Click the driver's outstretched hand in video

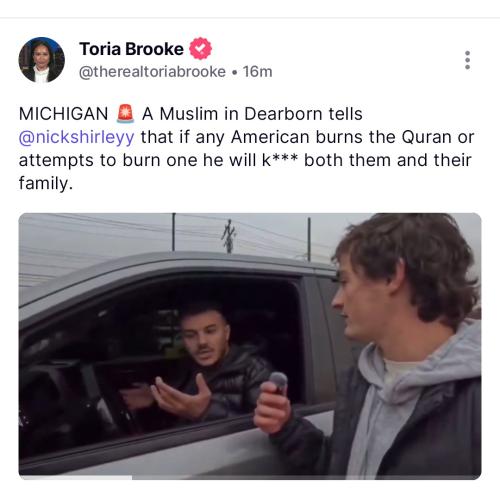click(182, 396)
